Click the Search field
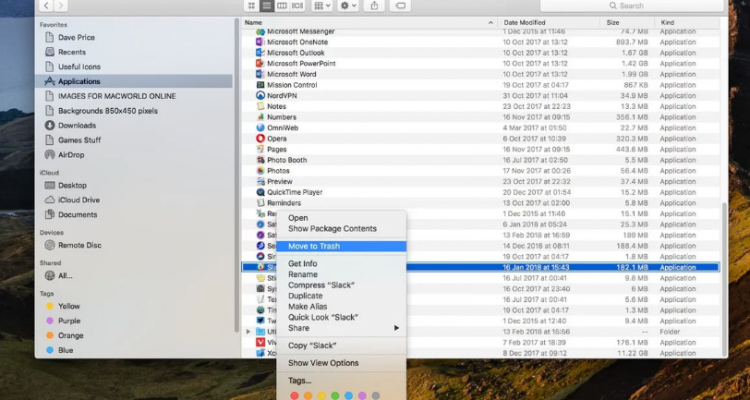This screenshot has height=400, width=750. pos(631,6)
